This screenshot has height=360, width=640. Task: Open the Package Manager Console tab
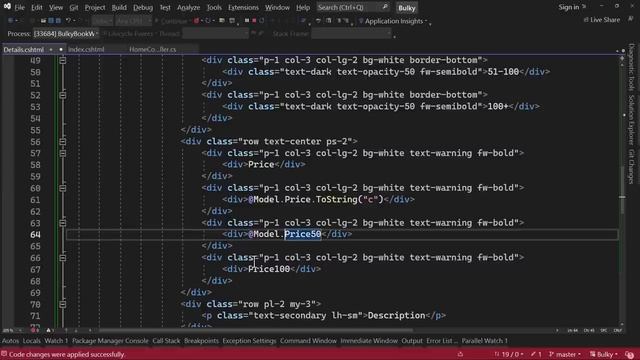[110, 341]
